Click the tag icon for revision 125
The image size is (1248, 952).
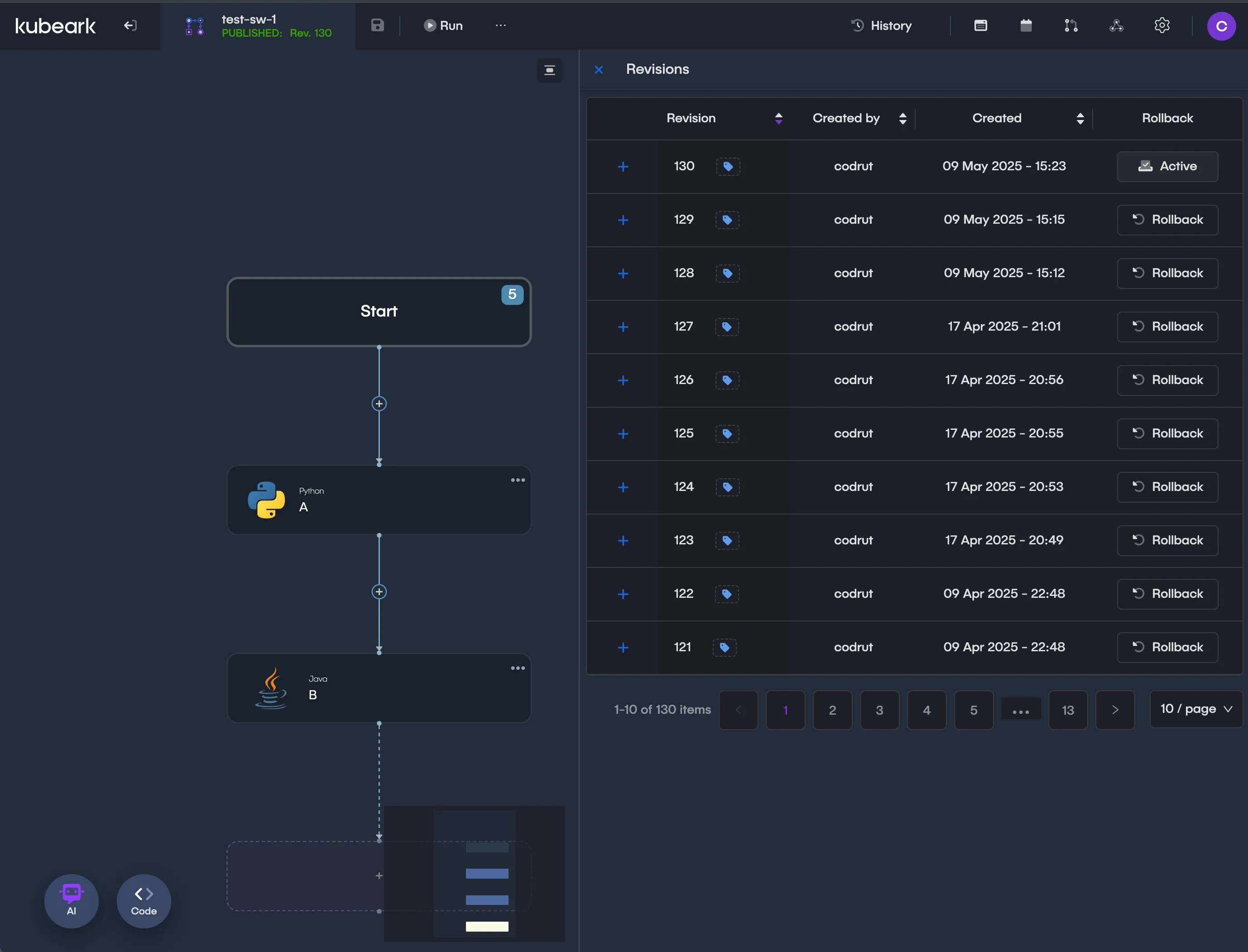[x=727, y=433]
